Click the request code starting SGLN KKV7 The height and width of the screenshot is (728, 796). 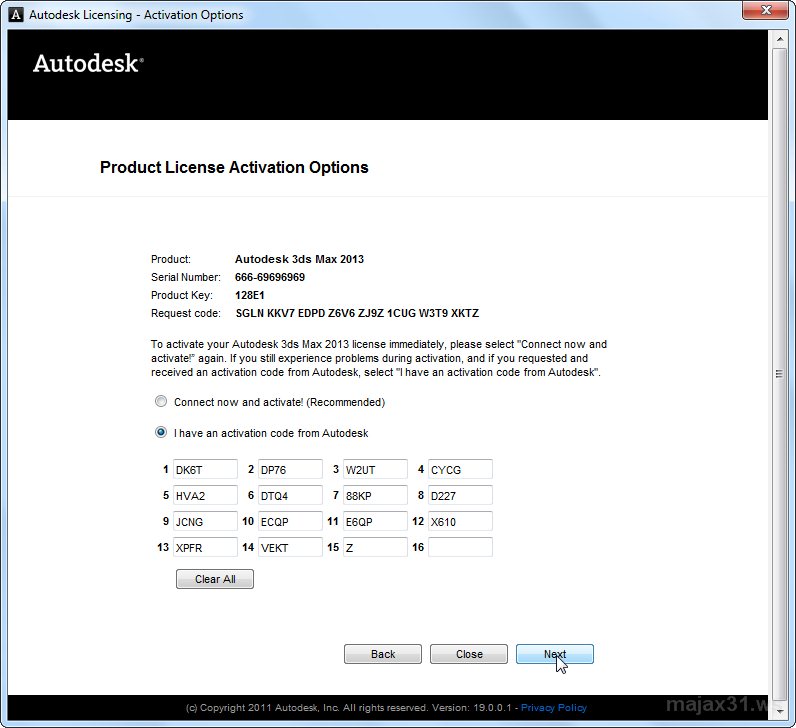click(357, 313)
